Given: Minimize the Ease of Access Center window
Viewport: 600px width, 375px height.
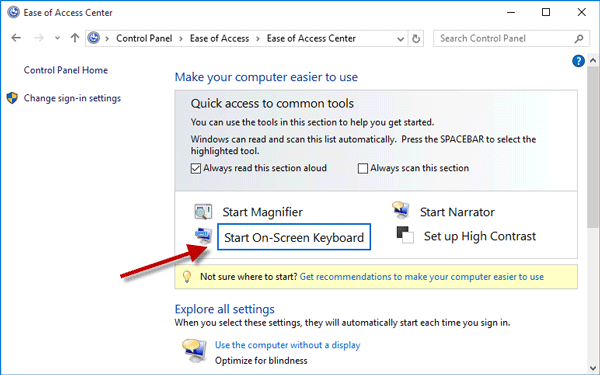Looking at the screenshot, I should (511, 12).
